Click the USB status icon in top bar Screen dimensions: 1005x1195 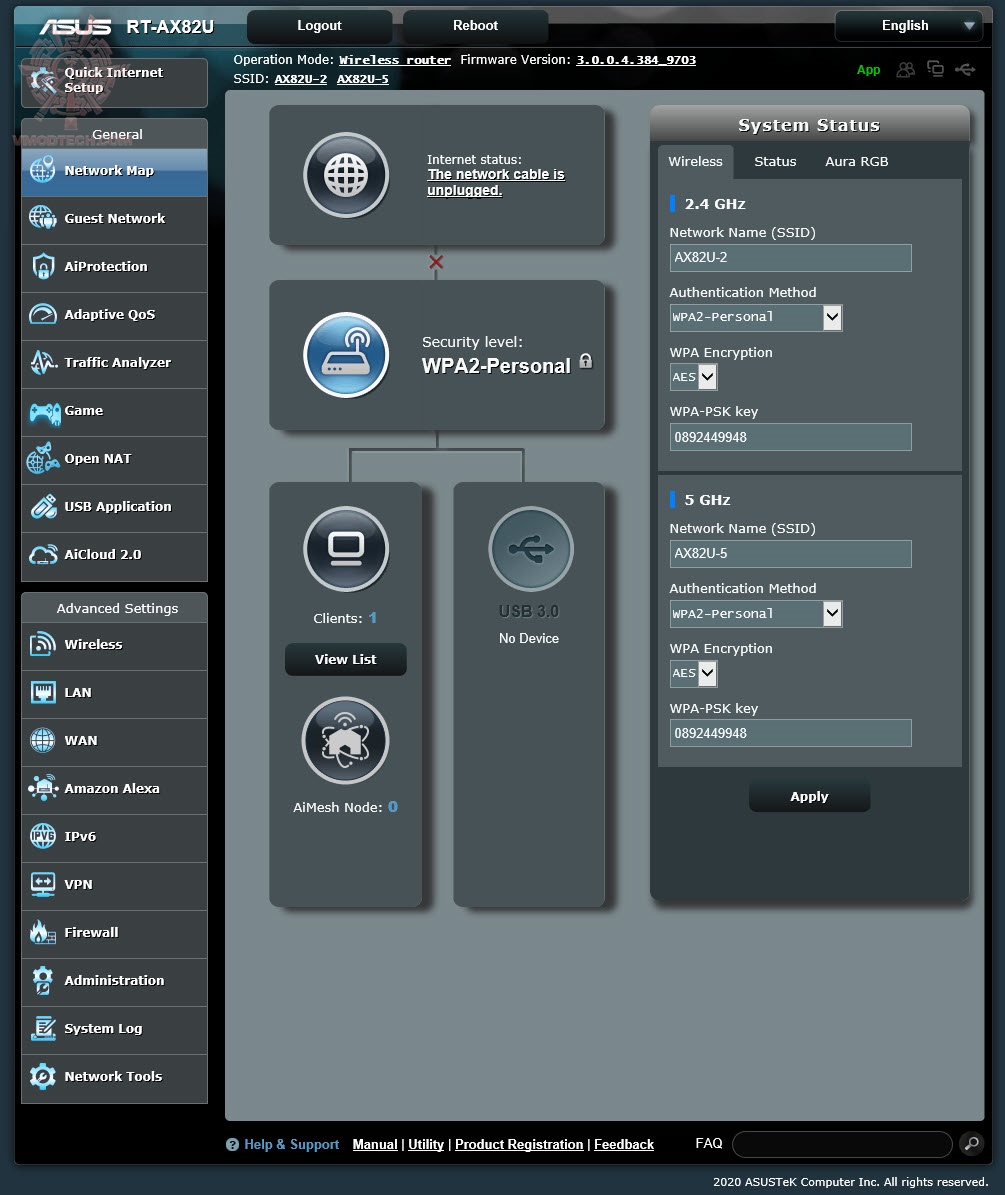pos(965,69)
